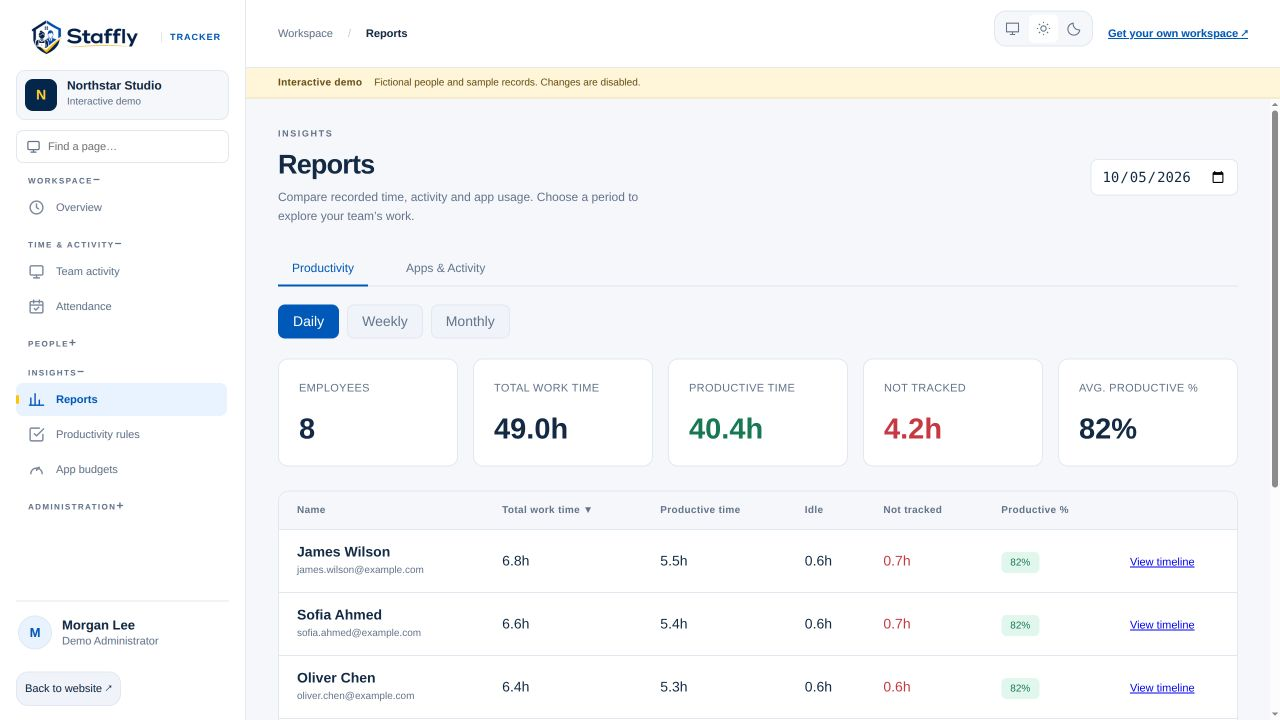Open Productivity rules page
Viewport: 1280px width, 720px height.
122,434
